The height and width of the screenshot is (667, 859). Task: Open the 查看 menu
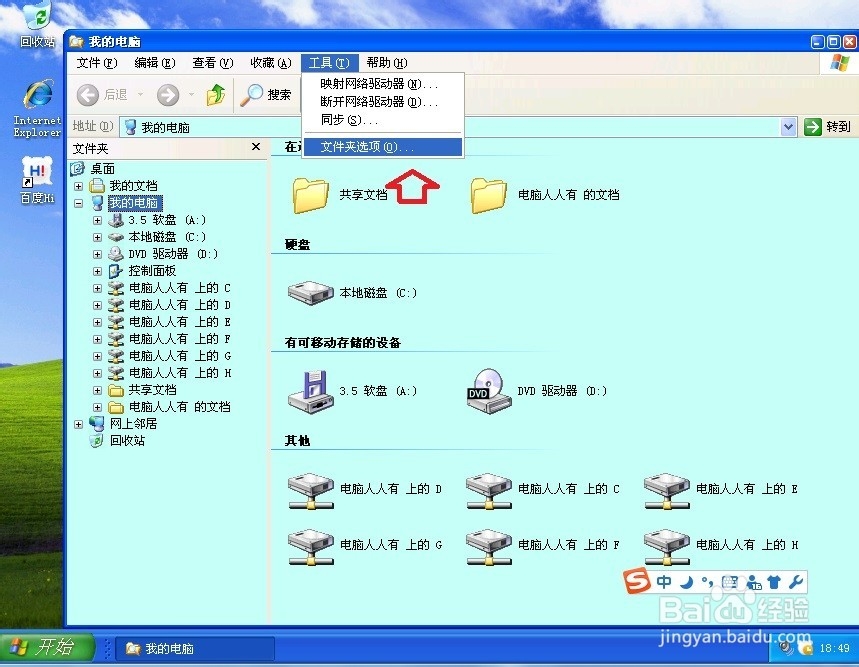210,62
